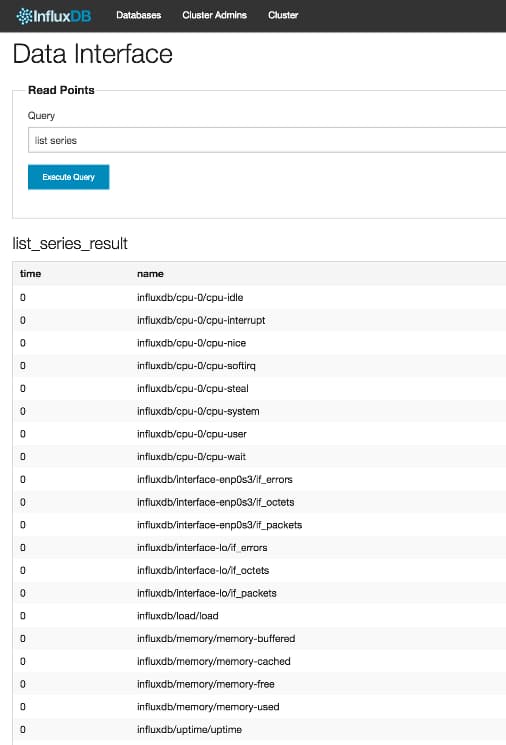This screenshot has height=745, width=506.
Task: Select row influxdb/cpu-0/cpu-nice
Action: (x=259, y=343)
